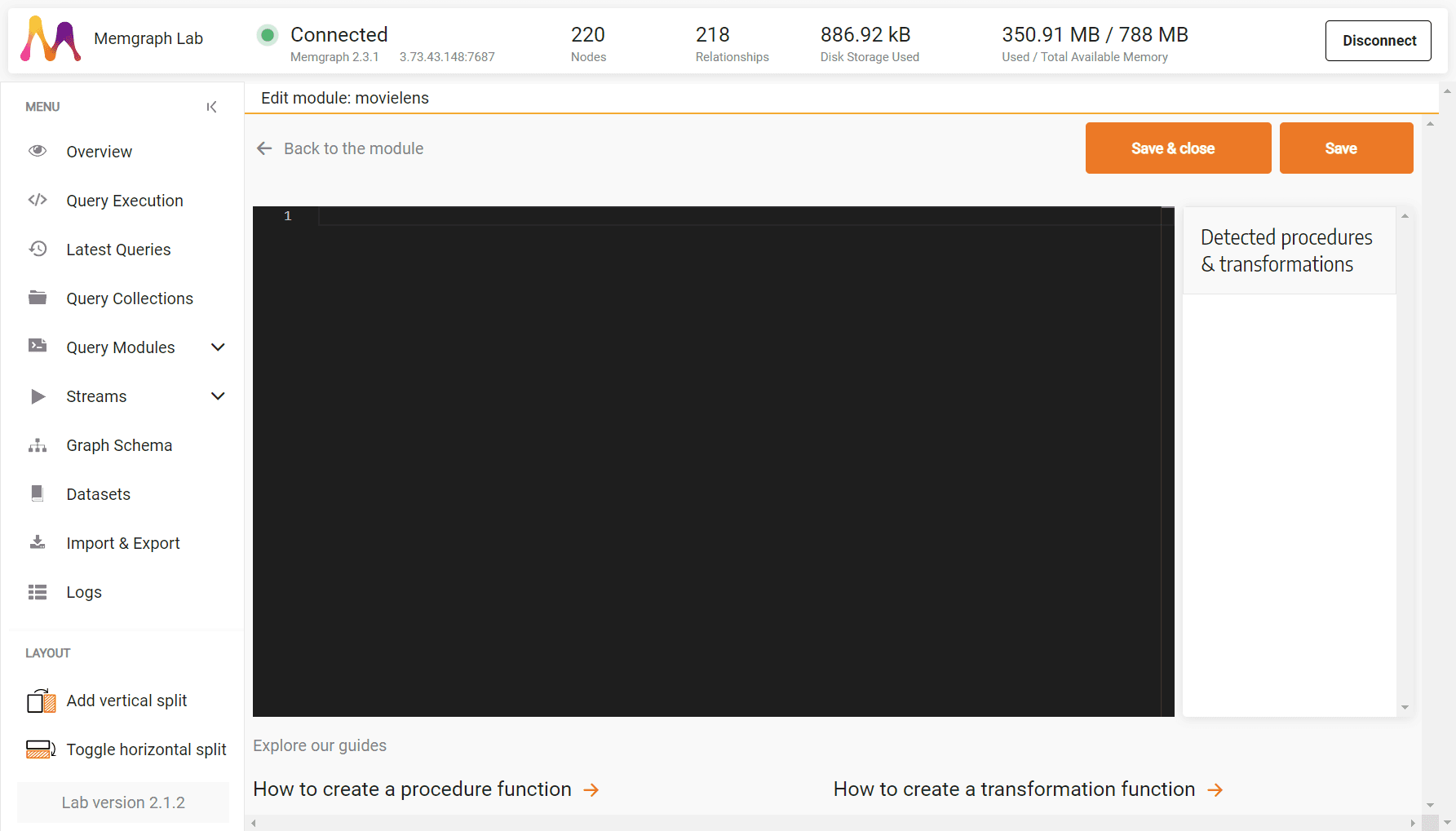Click the Save button
The width and height of the screenshot is (1456, 831).
click(1346, 148)
